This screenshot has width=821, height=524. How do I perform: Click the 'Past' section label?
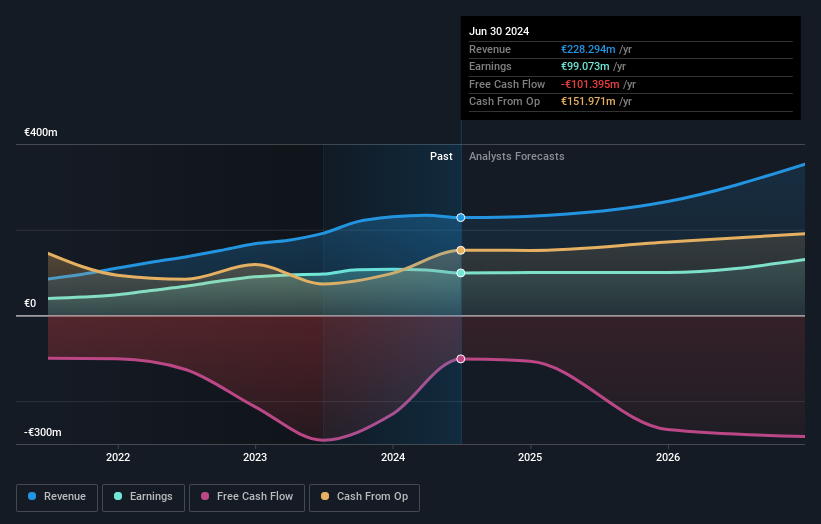(x=441, y=157)
